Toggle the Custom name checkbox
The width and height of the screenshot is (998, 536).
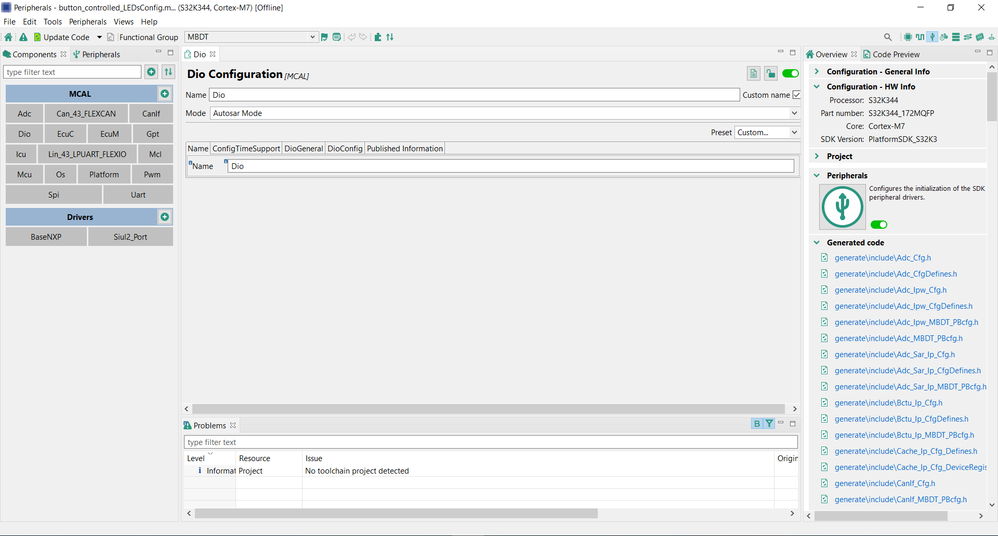[x=796, y=95]
